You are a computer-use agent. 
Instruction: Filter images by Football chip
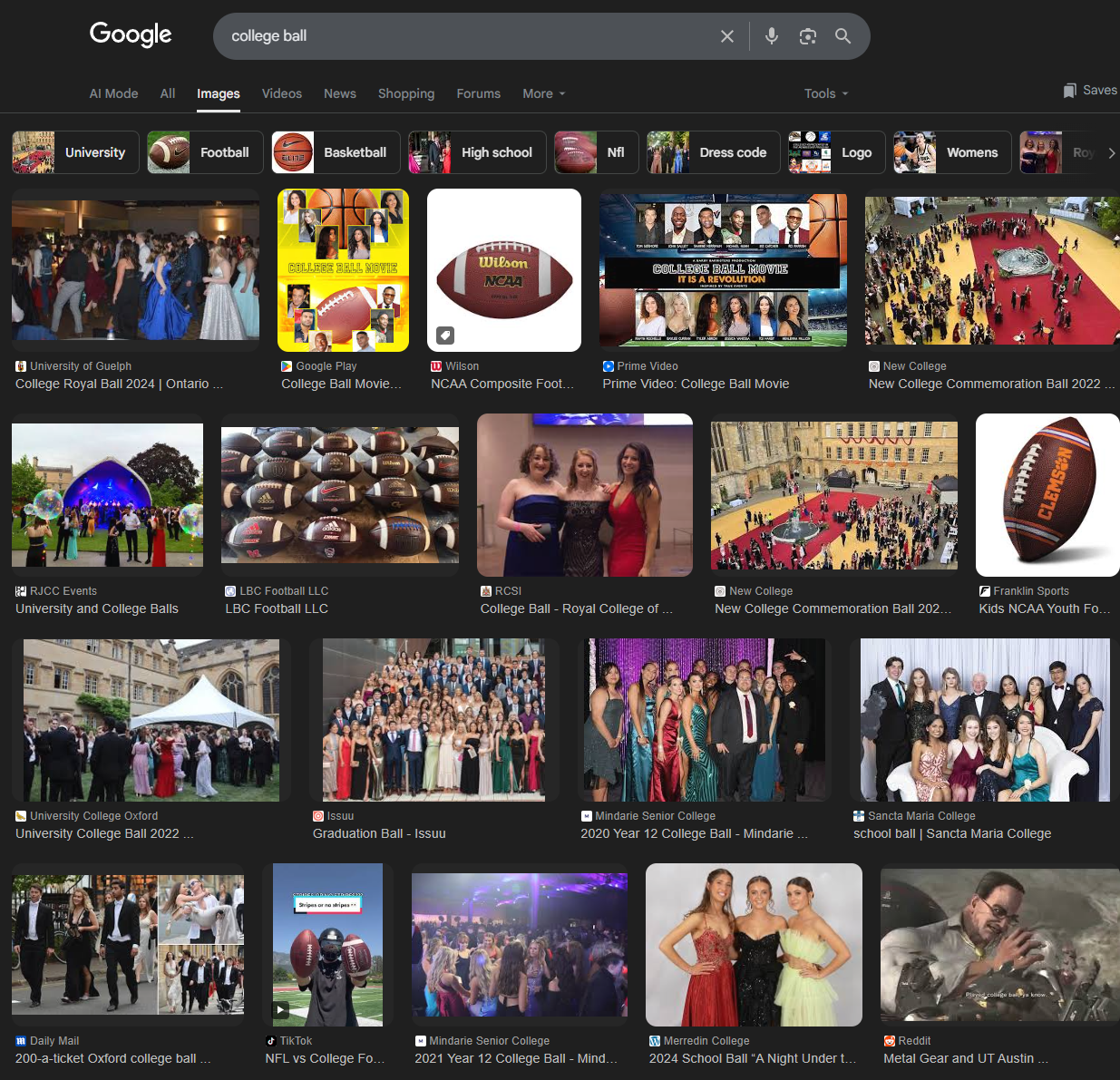tap(206, 152)
